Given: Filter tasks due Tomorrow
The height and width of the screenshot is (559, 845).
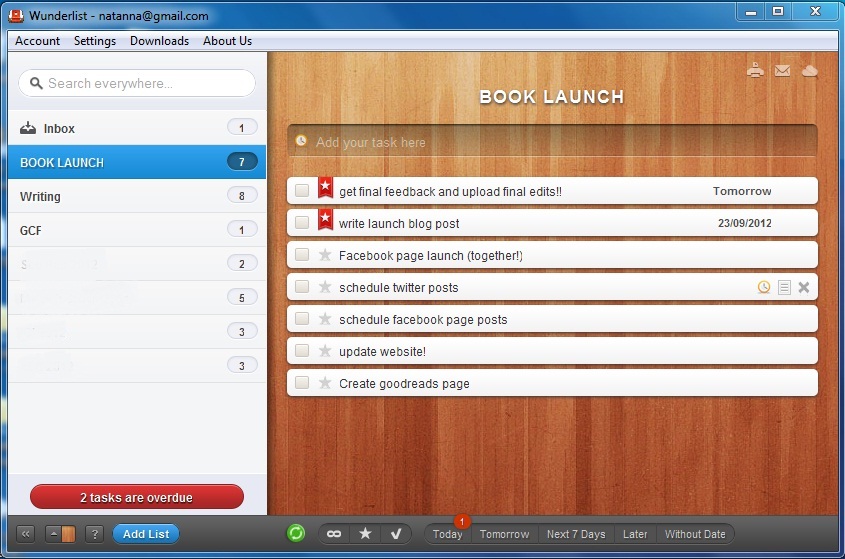Looking at the screenshot, I should (504, 534).
